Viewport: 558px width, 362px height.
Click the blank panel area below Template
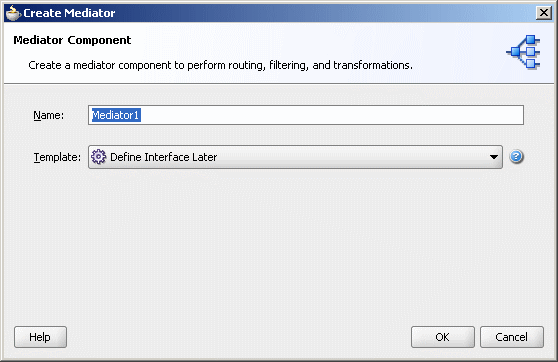click(x=279, y=246)
